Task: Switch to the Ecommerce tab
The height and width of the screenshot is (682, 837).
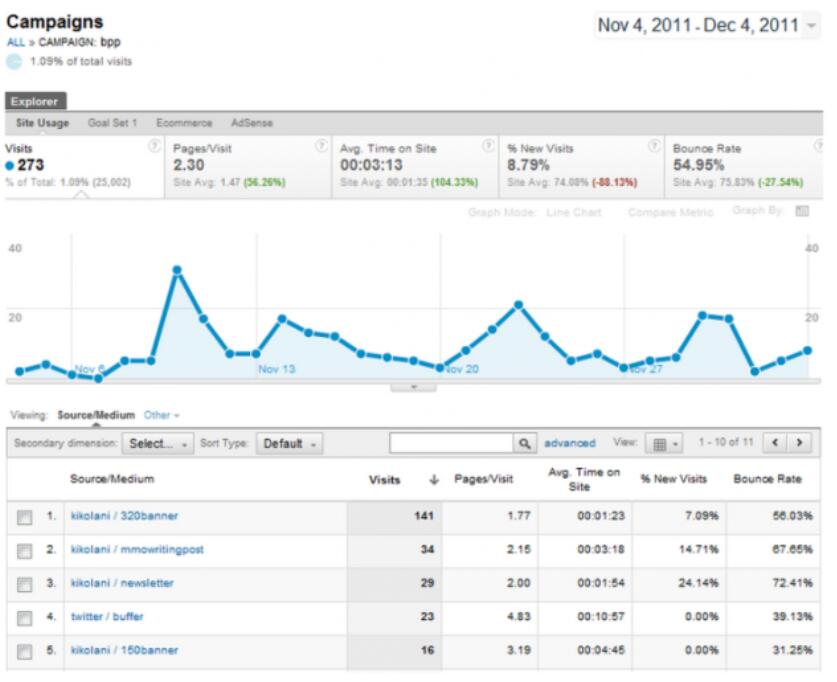Action: 184,123
